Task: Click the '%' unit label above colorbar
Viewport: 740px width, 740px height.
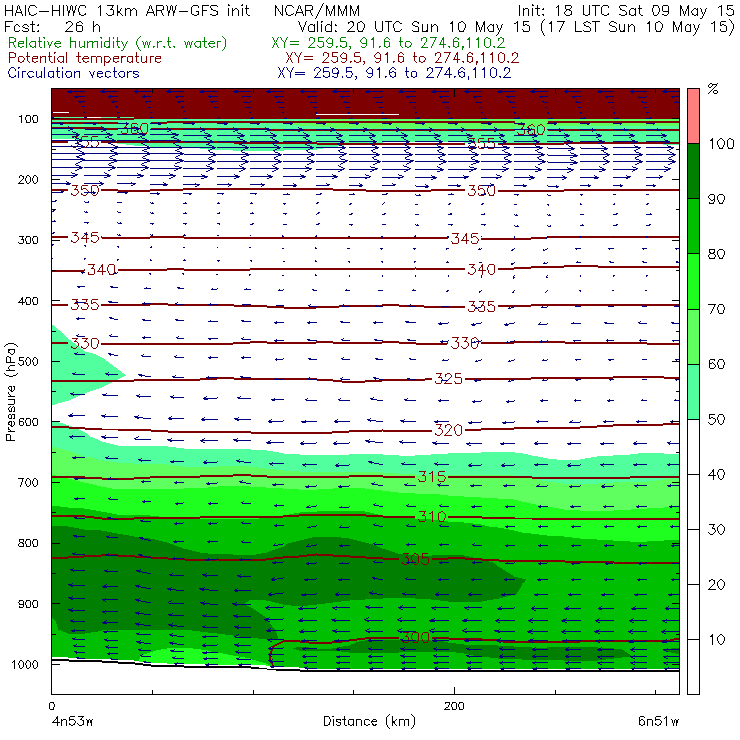Action: tap(713, 89)
